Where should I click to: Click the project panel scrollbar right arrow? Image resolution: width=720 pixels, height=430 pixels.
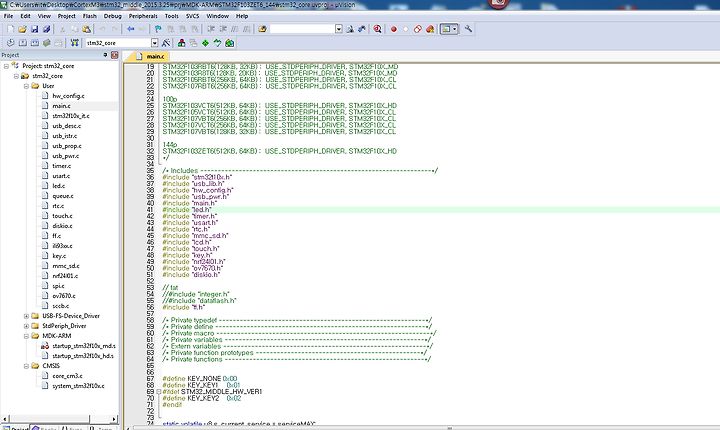[x=114, y=419]
